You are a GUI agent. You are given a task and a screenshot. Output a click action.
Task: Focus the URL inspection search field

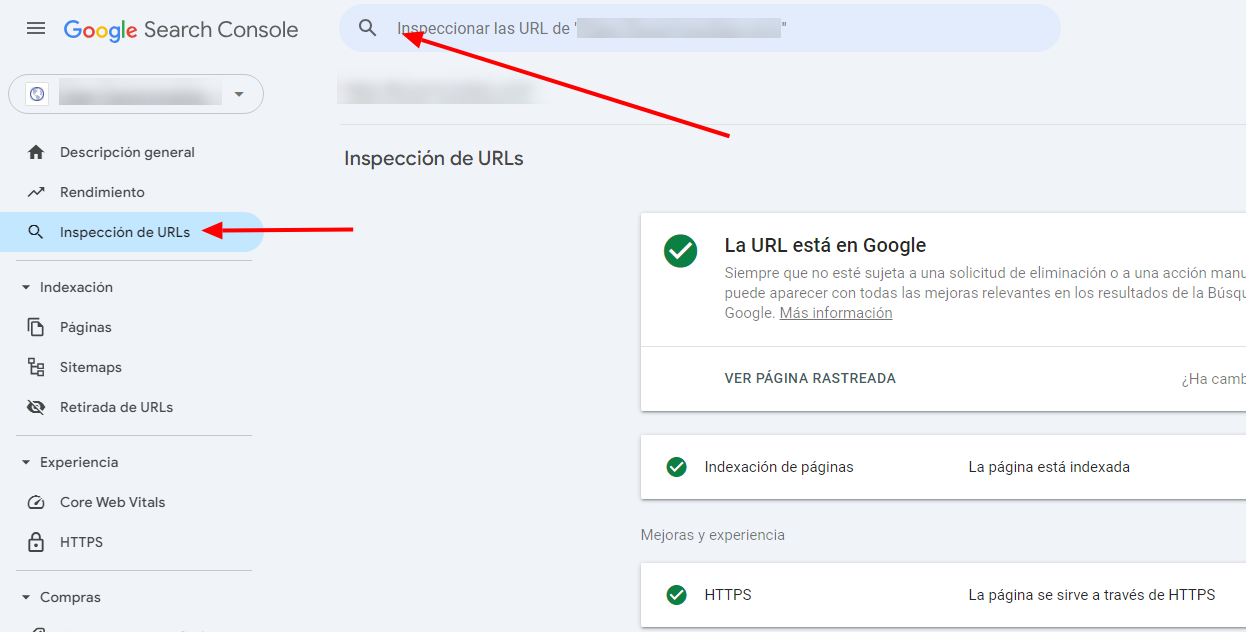700,28
